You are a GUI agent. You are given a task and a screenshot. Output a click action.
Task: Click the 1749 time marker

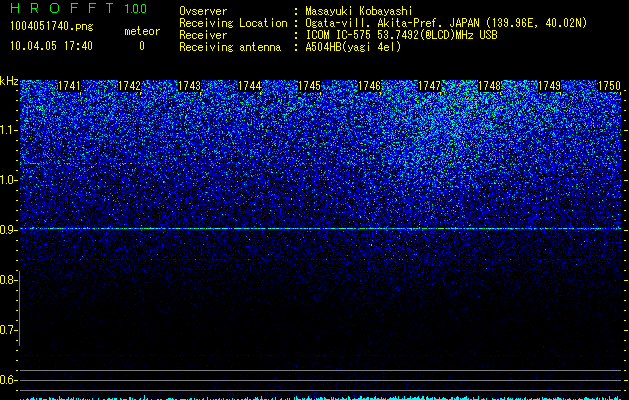click(x=550, y=86)
